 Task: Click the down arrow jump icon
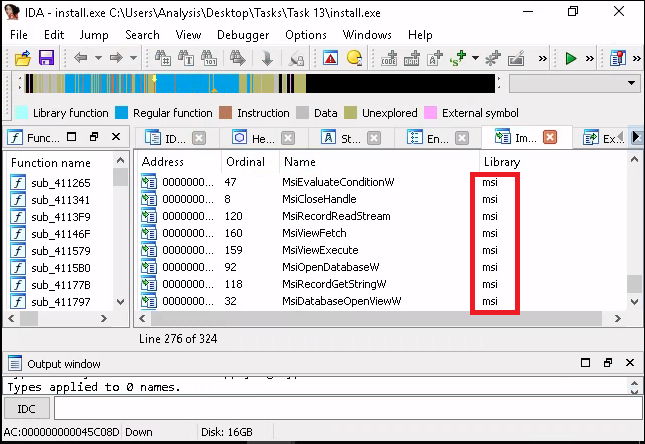pyautogui.click(x=267, y=58)
